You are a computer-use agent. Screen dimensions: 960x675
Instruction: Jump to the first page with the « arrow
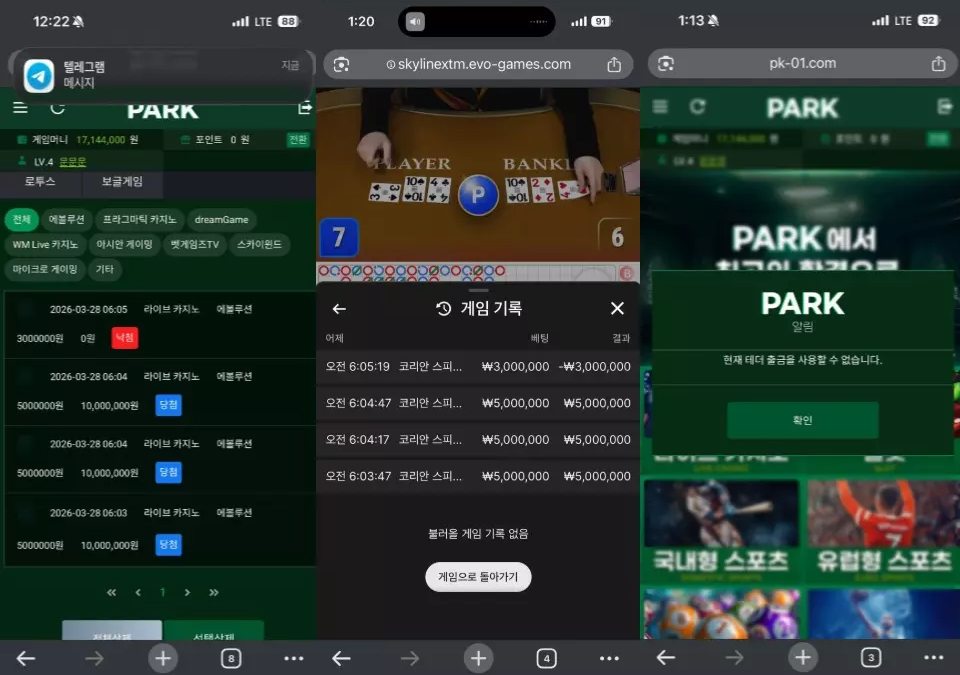click(x=111, y=593)
